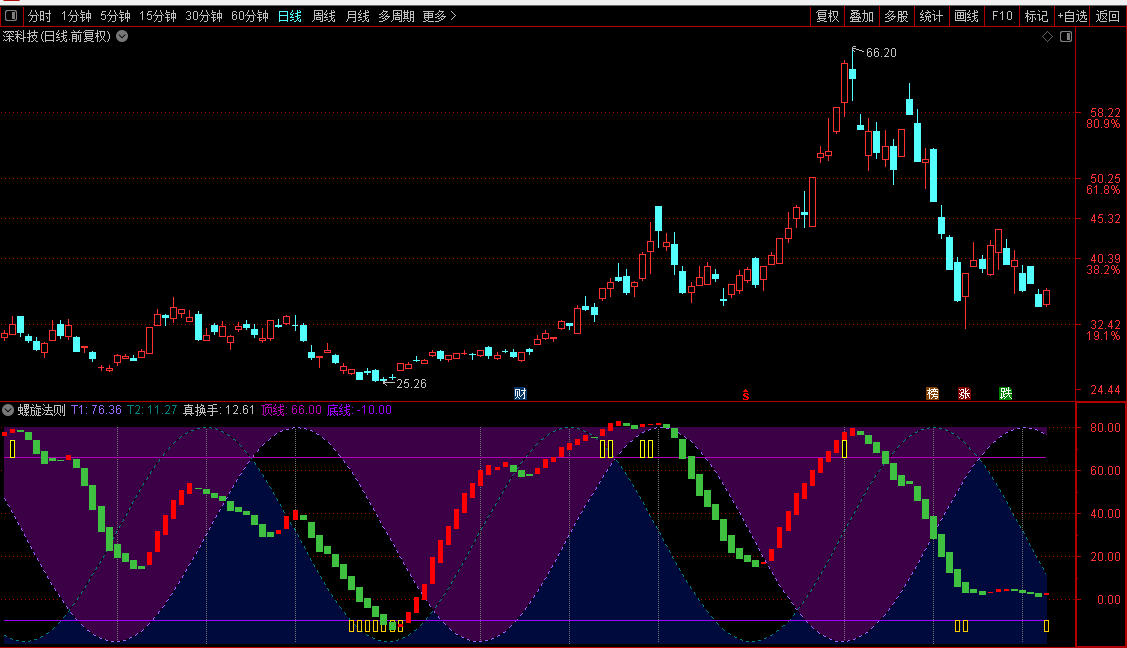
Task: Click the red S marker on time axis
Action: [745, 394]
